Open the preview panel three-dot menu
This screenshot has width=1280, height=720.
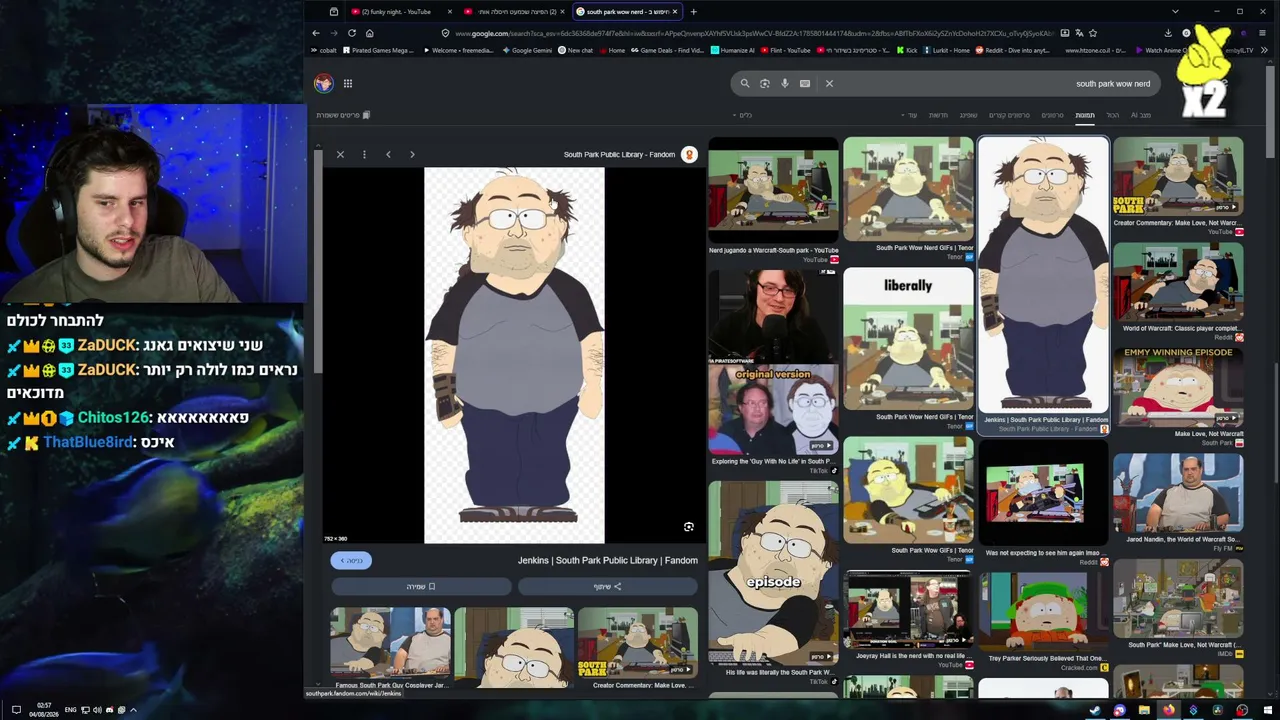tap(364, 154)
